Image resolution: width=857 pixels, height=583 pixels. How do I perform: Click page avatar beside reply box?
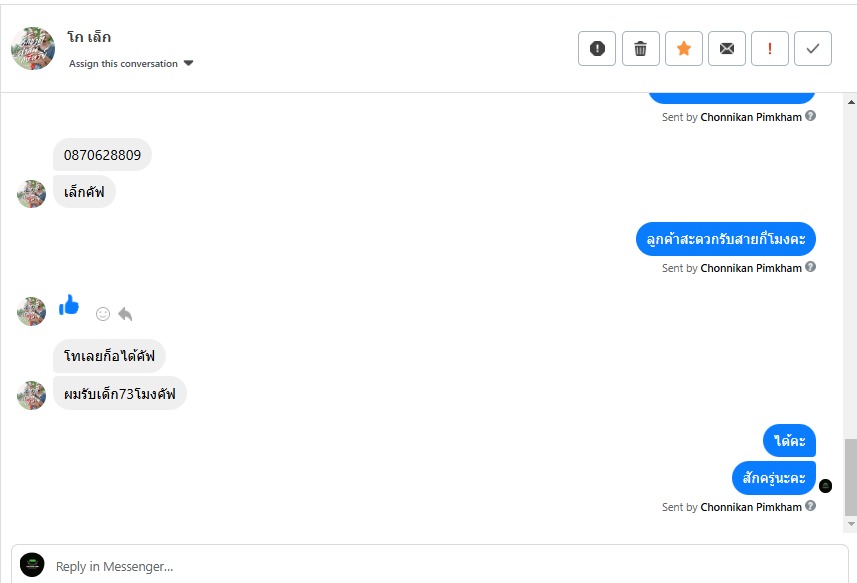[33, 565]
